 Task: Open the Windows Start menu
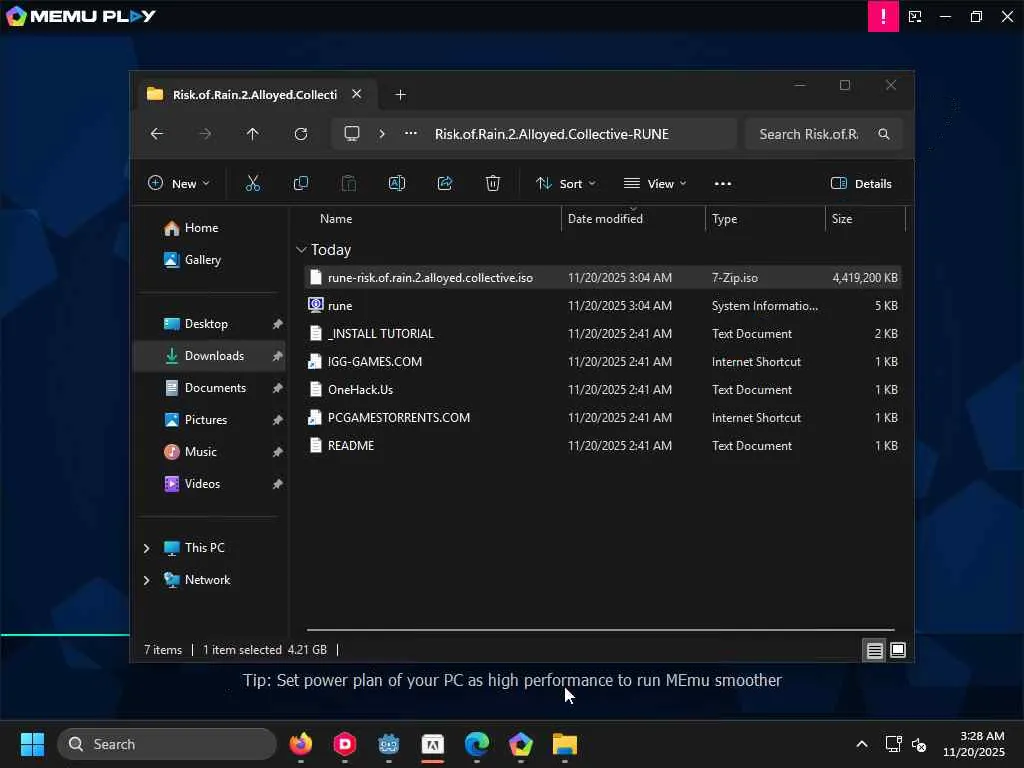pyautogui.click(x=32, y=744)
